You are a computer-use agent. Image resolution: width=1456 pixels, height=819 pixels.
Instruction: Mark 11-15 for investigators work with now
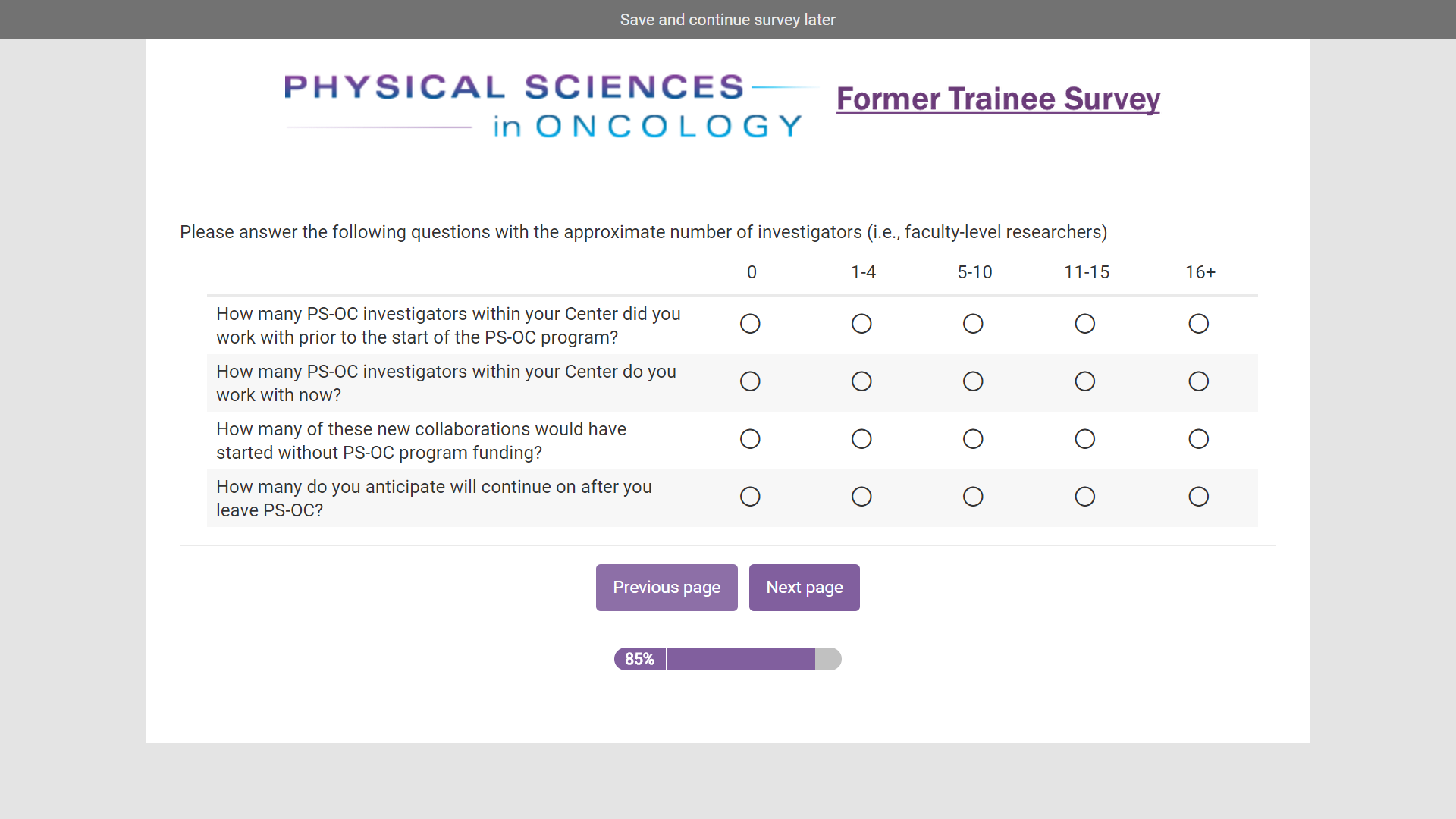(1084, 381)
